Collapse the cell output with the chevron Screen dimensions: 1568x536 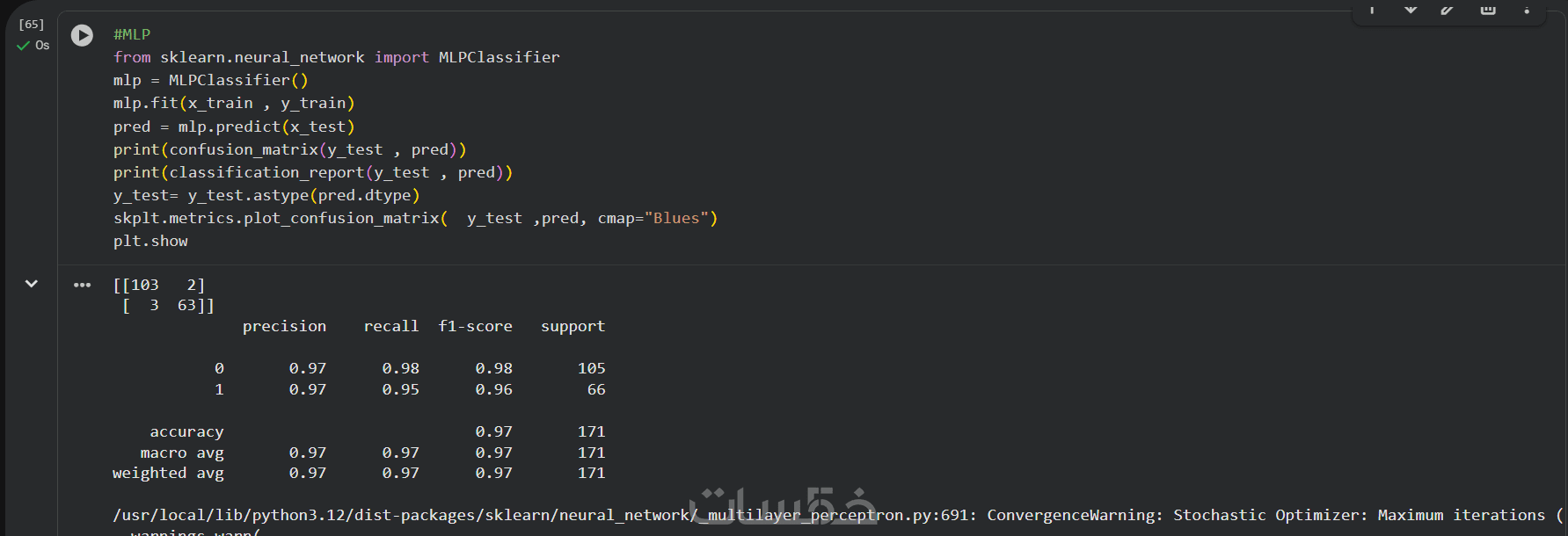[x=32, y=284]
